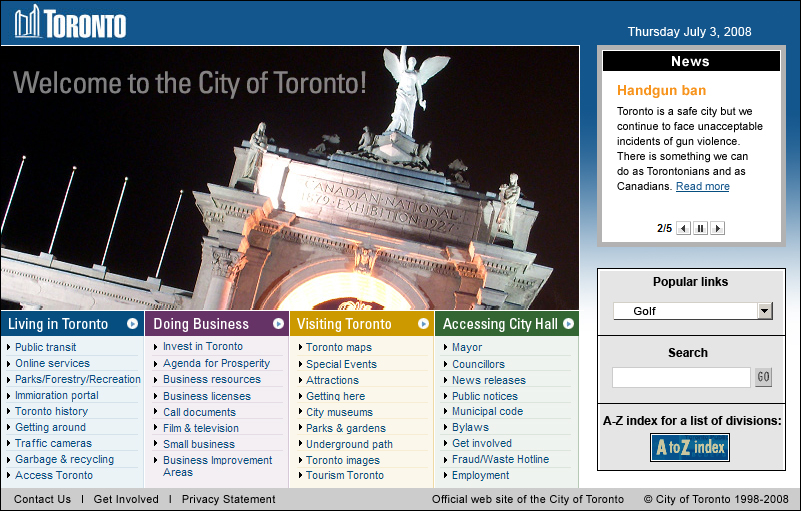Go to Employment page
This screenshot has width=801, height=511.
(480, 475)
